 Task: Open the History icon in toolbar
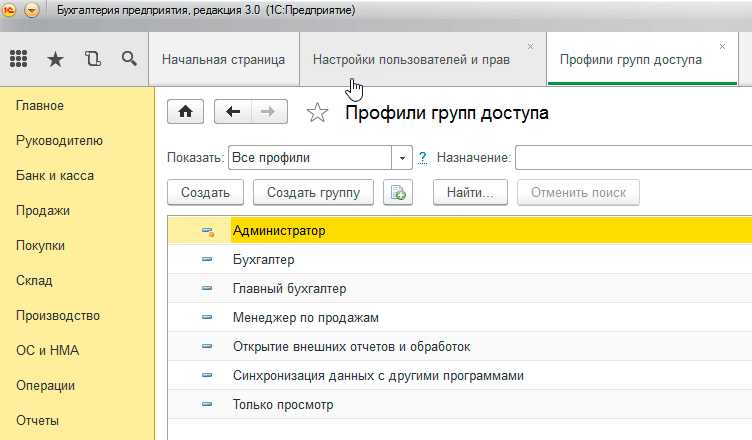coord(93,59)
